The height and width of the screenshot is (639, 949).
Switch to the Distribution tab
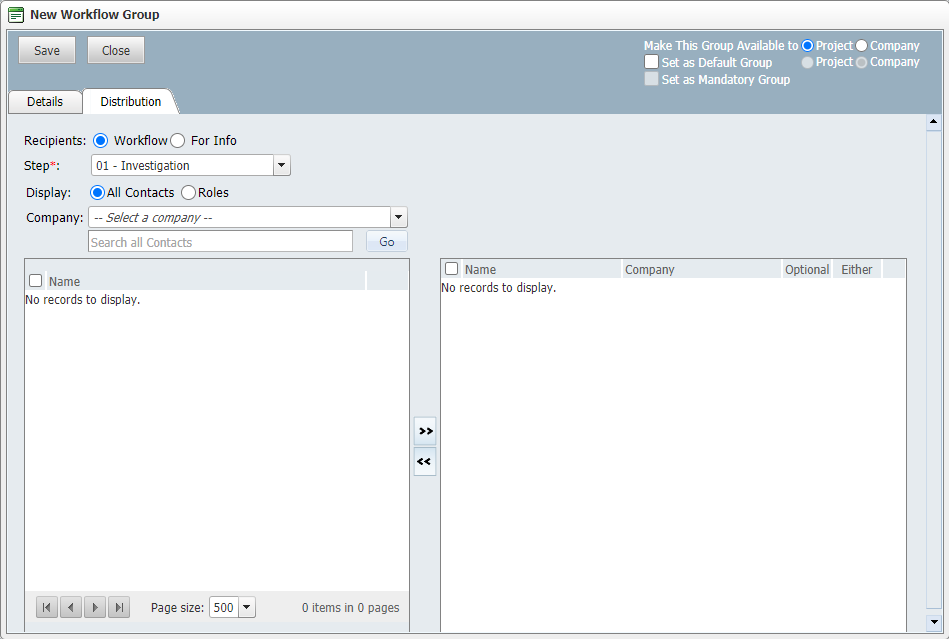tap(130, 101)
